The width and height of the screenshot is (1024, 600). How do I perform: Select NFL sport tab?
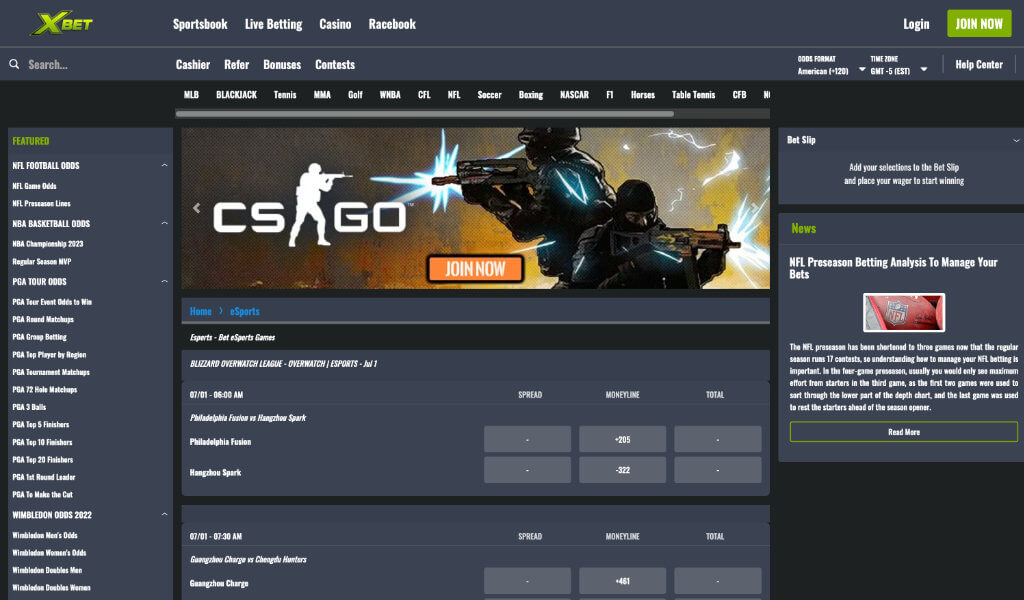tap(454, 95)
